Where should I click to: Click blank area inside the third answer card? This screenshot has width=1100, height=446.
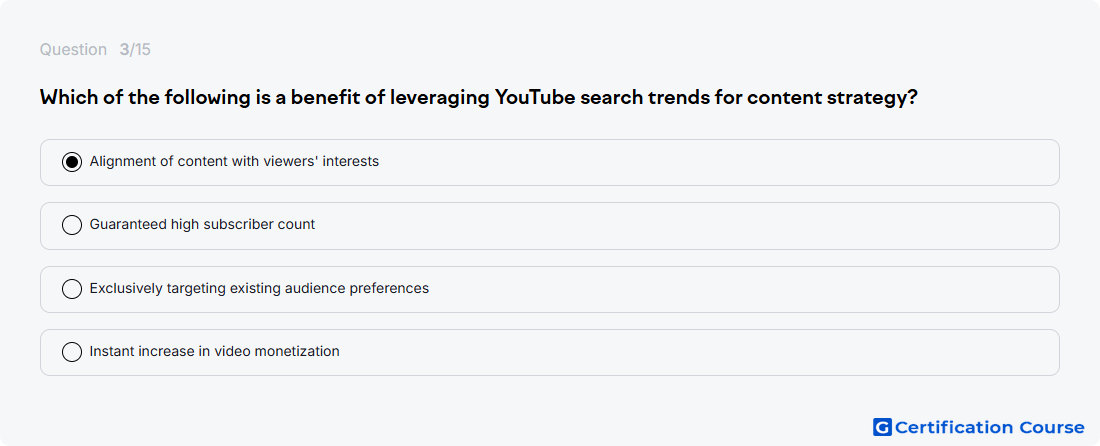(702, 289)
